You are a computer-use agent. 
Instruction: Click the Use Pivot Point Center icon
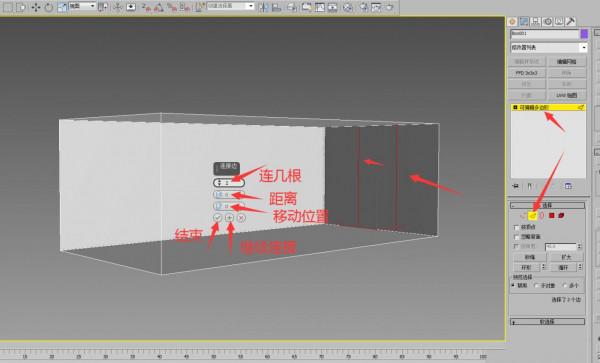point(103,7)
